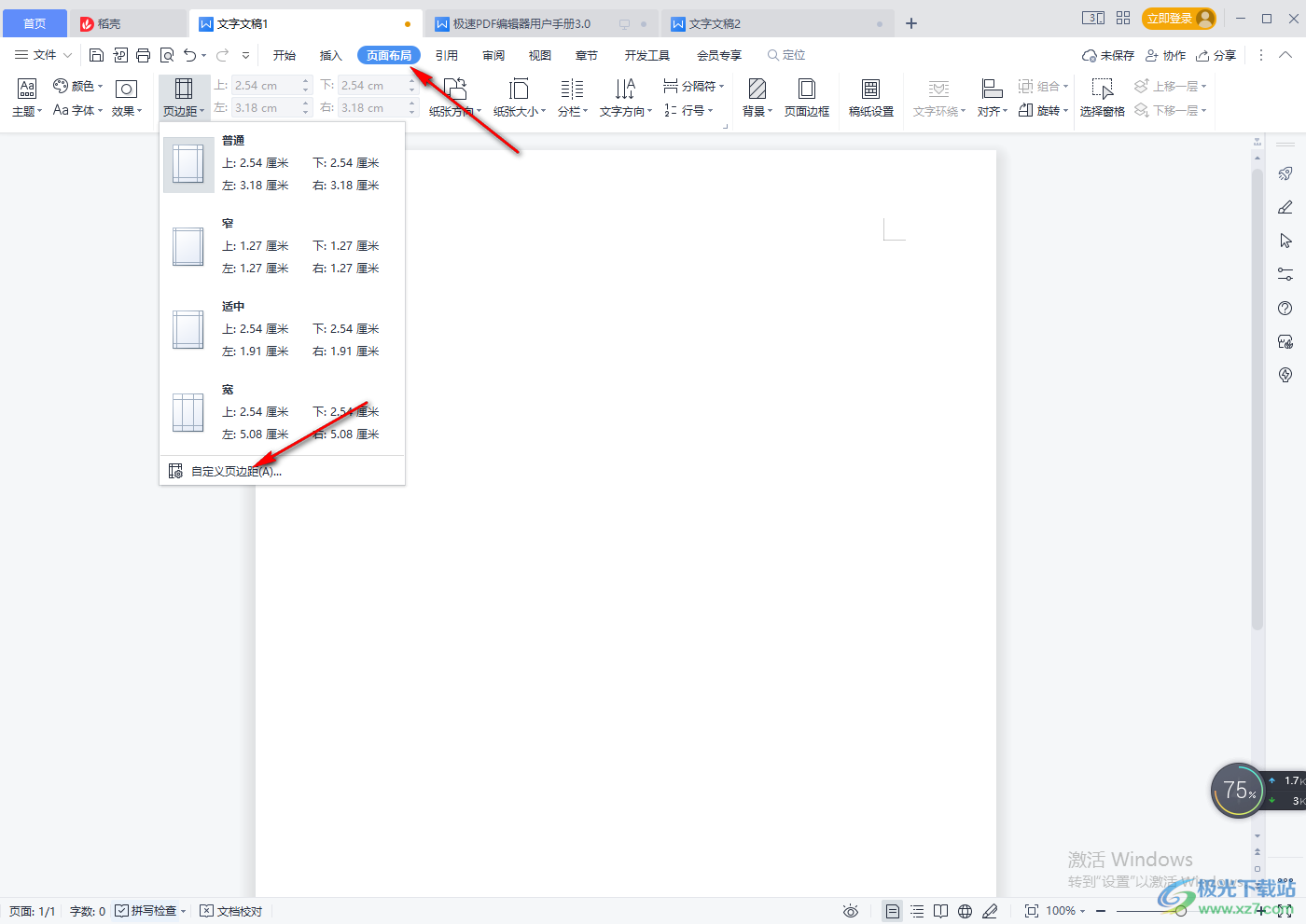
Task: Select the 普通 normal margin preset
Action: point(282,163)
